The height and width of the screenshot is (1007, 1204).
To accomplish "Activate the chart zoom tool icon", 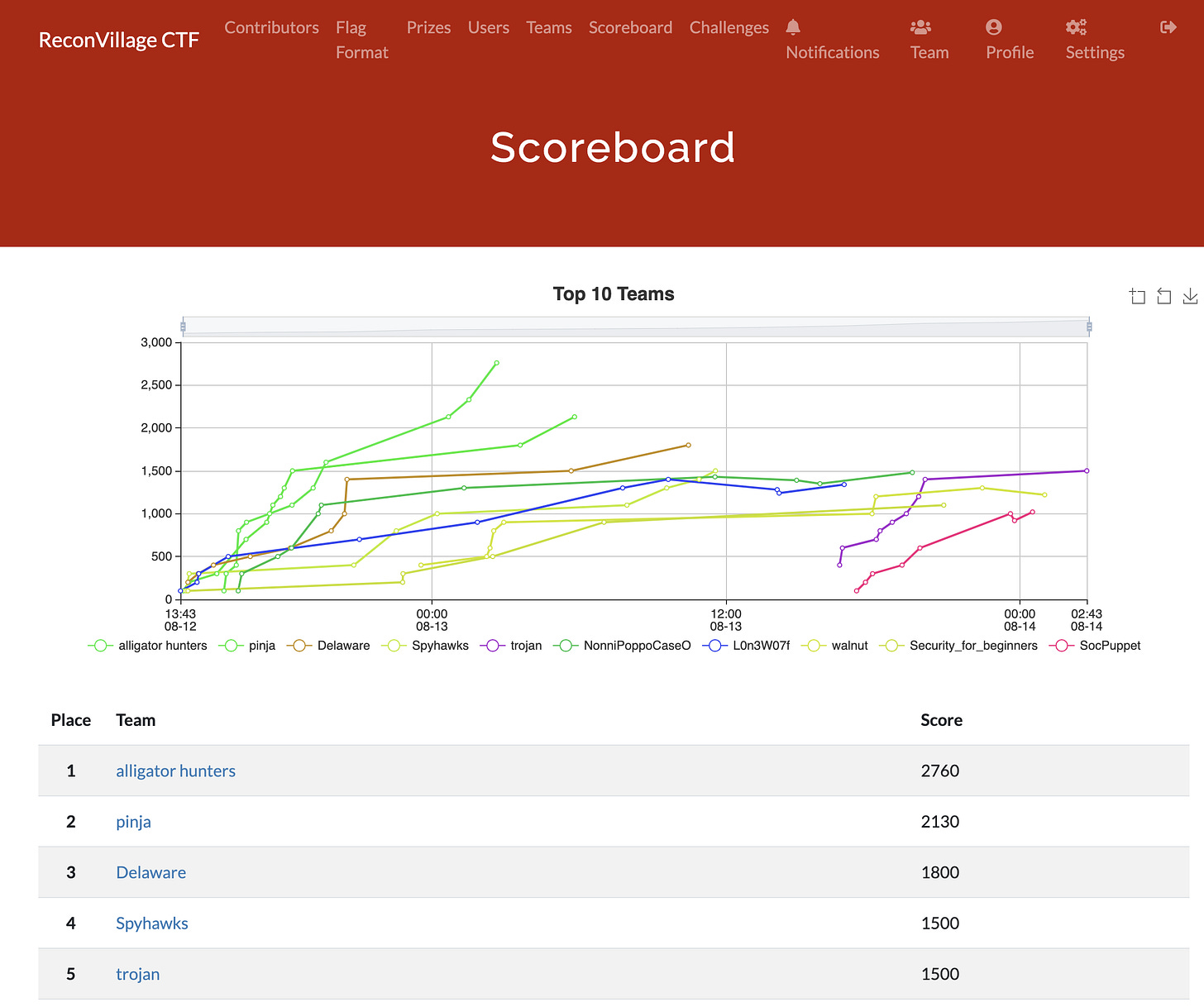I will tap(1138, 296).
